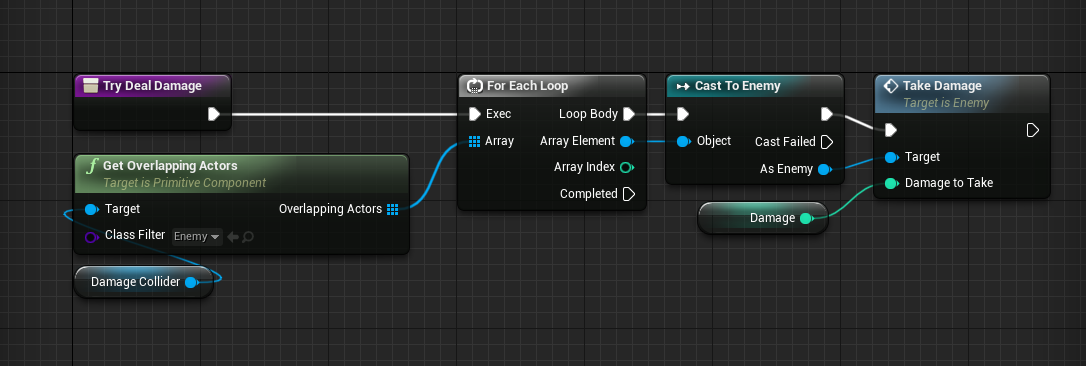
Task: Click the Class Filter purple input pin
Action: (x=91, y=236)
